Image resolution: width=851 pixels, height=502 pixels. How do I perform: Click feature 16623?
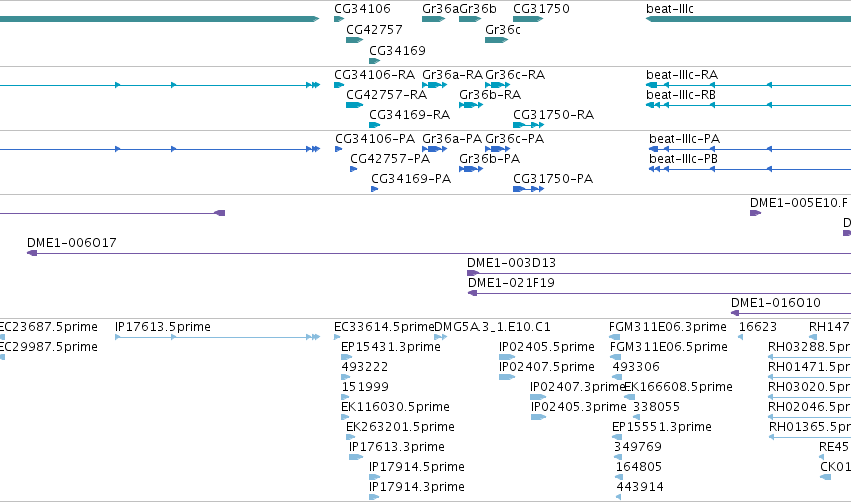coord(758,327)
